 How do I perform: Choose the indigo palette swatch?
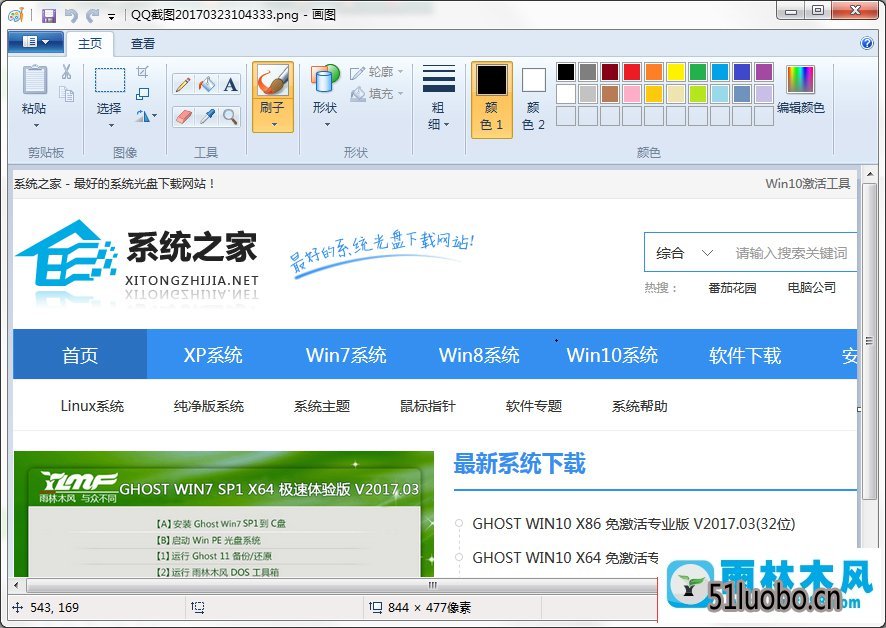point(742,72)
